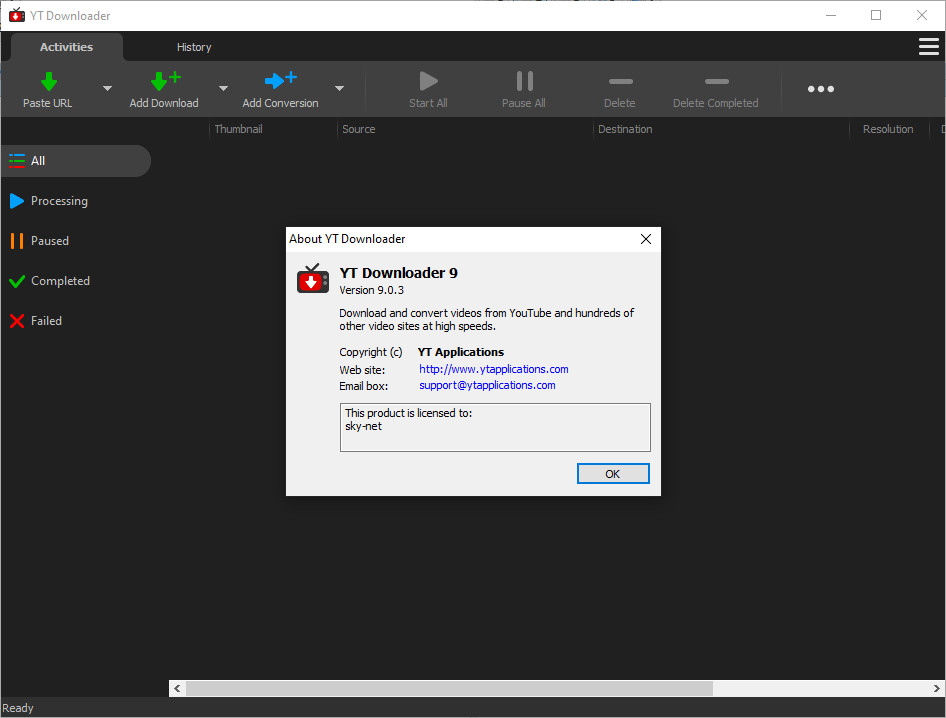946x718 pixels.
Task: Click the Pause All icon
Action: click(524, 81)
